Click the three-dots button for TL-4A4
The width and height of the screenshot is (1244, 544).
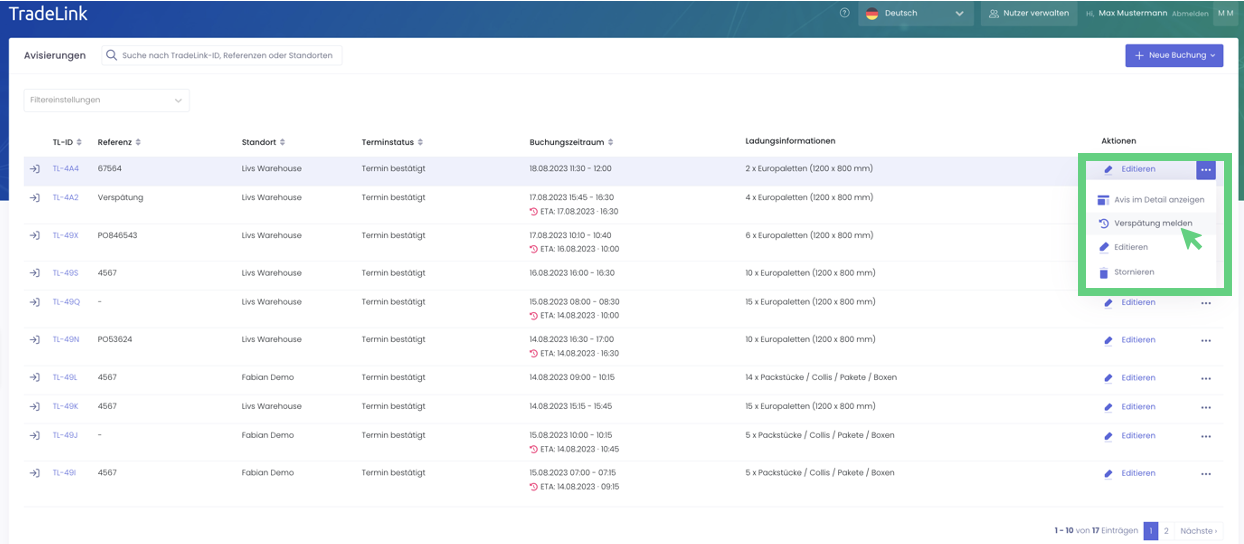1205,170
